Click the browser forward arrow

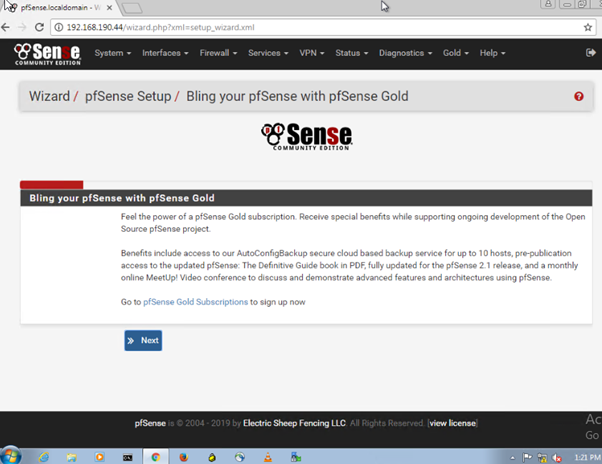pyautogui.click(x=22, y=27)
